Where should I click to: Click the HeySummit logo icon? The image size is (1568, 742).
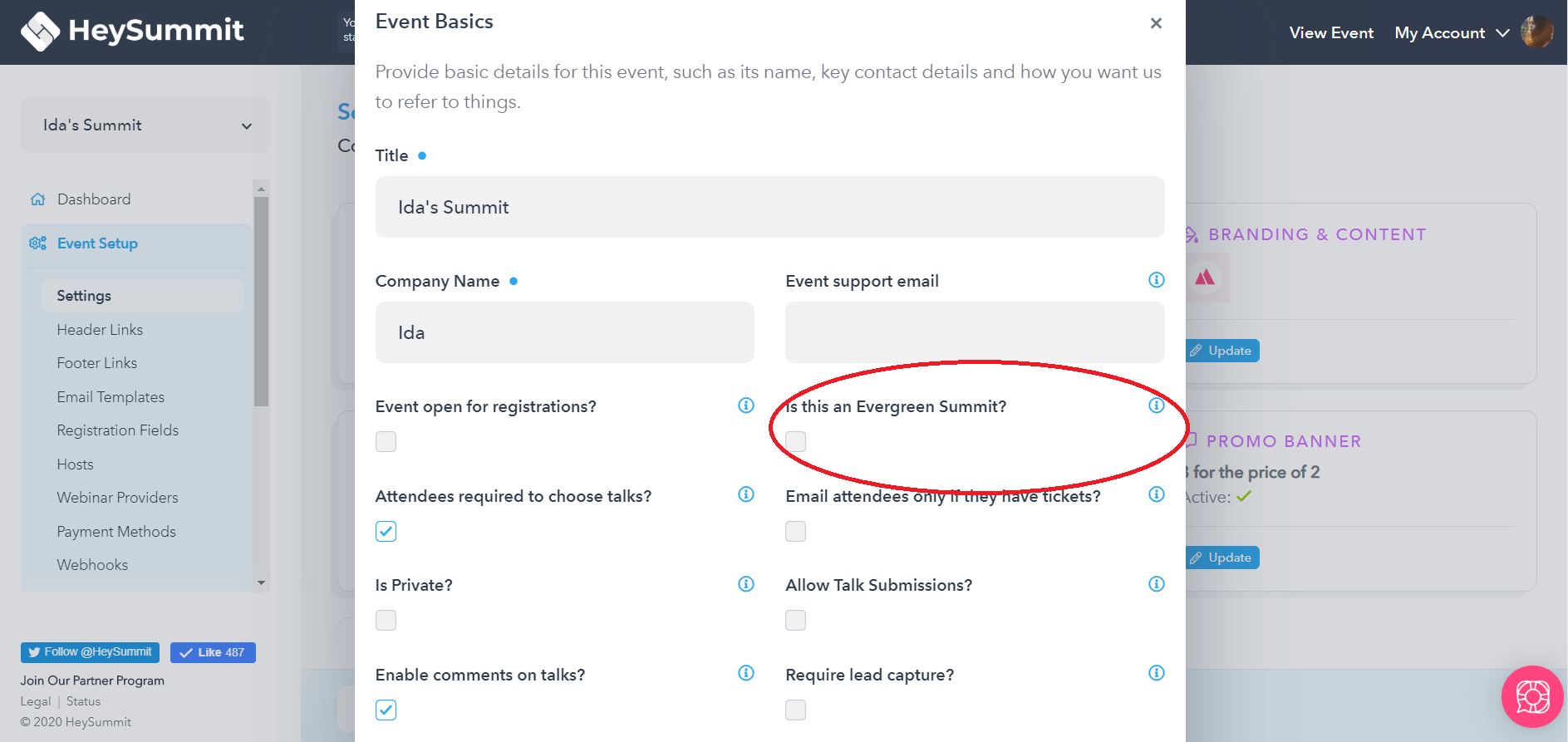(40, 32)
